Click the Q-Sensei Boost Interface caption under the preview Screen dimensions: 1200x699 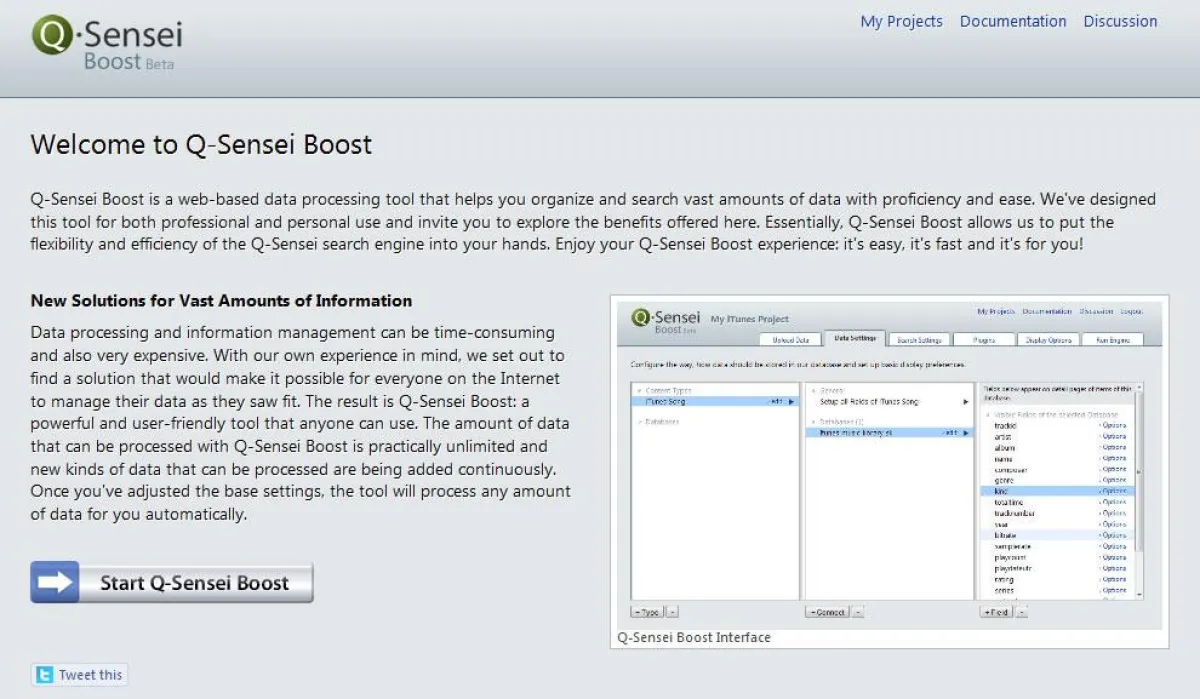coord(694,637)
